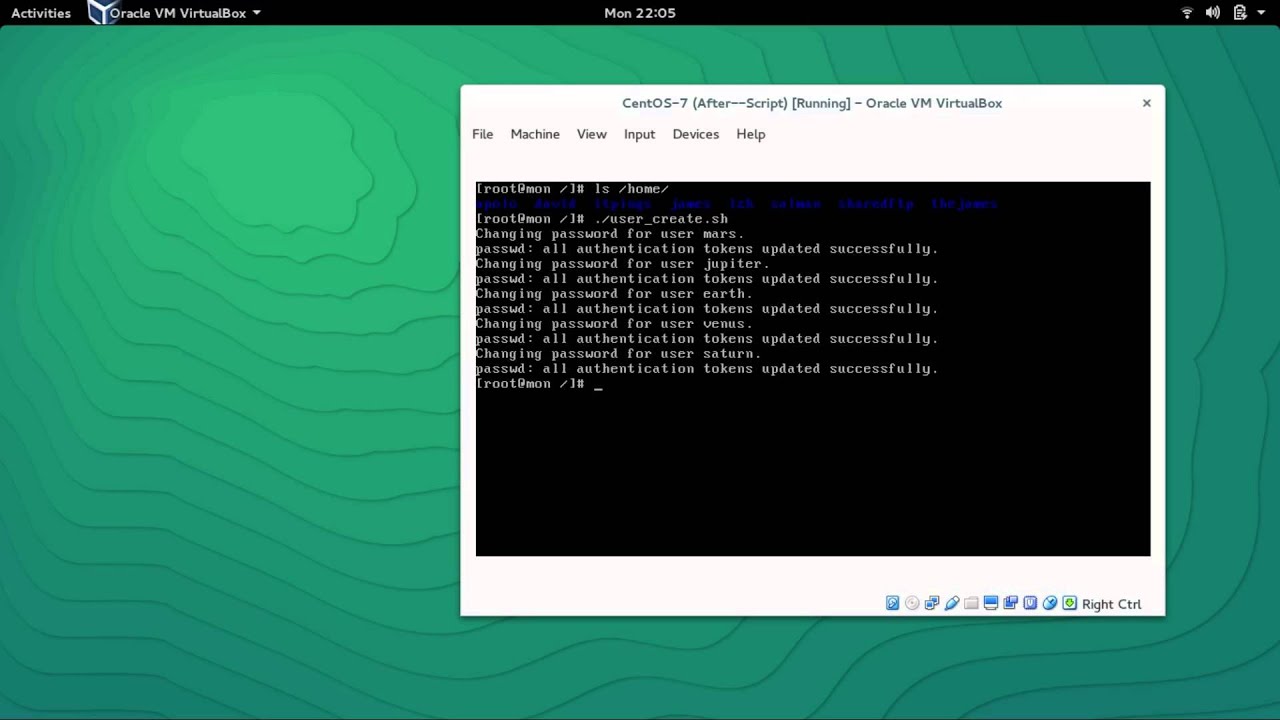Image resolution: width=1280 pixels, height=720 pixels.
Task: Open the Help menu
Action: tap(751, 134)
